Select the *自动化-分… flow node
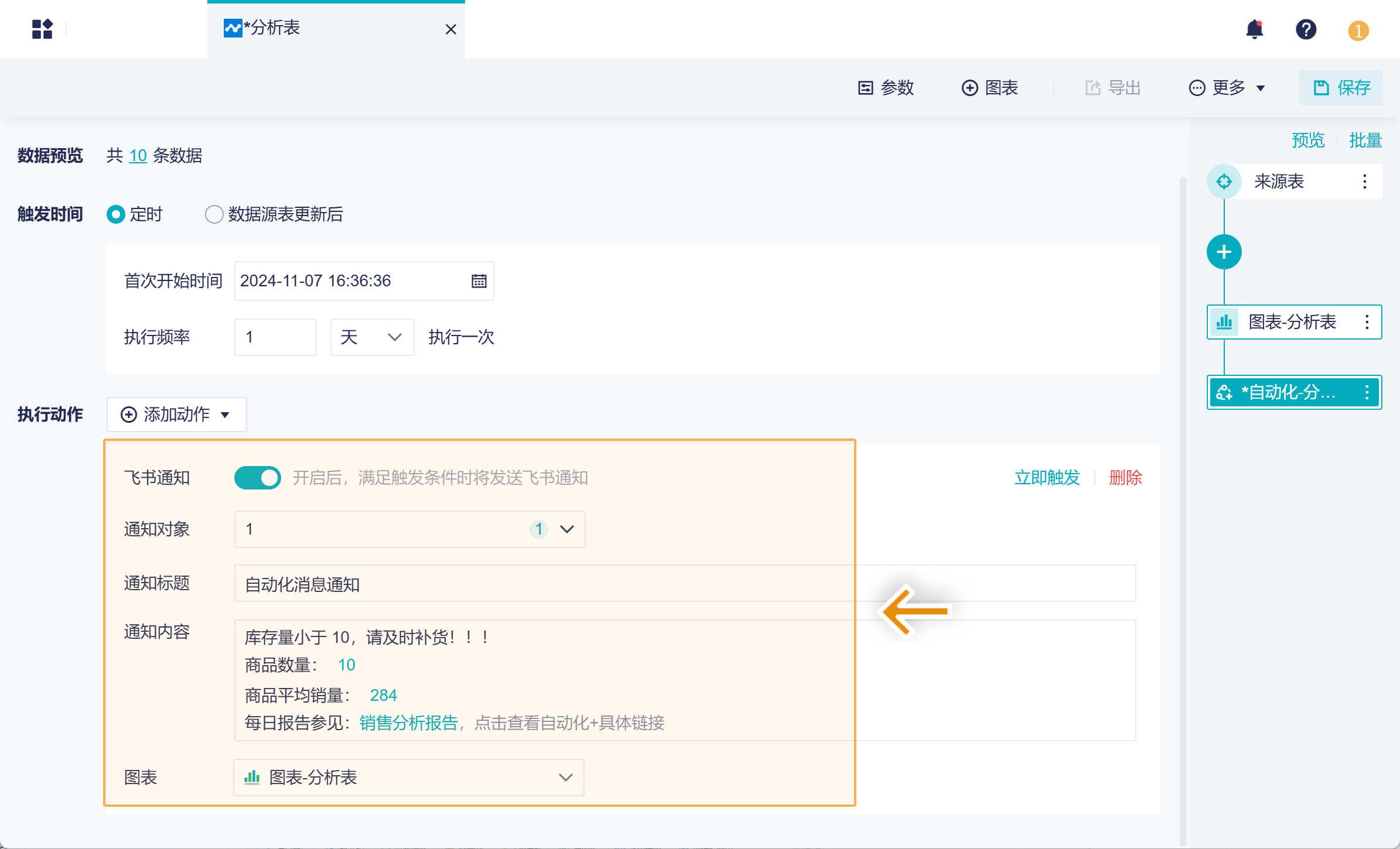 point(1294,392)
